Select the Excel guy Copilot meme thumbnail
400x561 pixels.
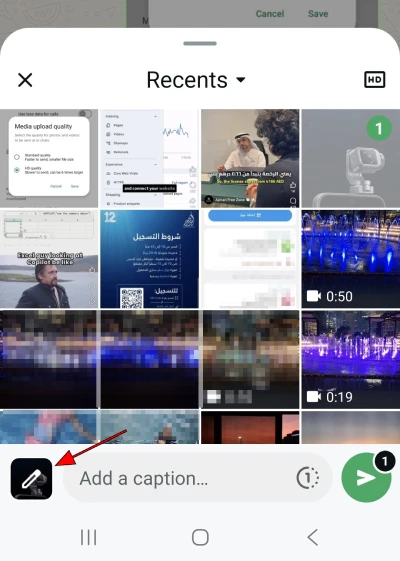click(x=49, y=259)
